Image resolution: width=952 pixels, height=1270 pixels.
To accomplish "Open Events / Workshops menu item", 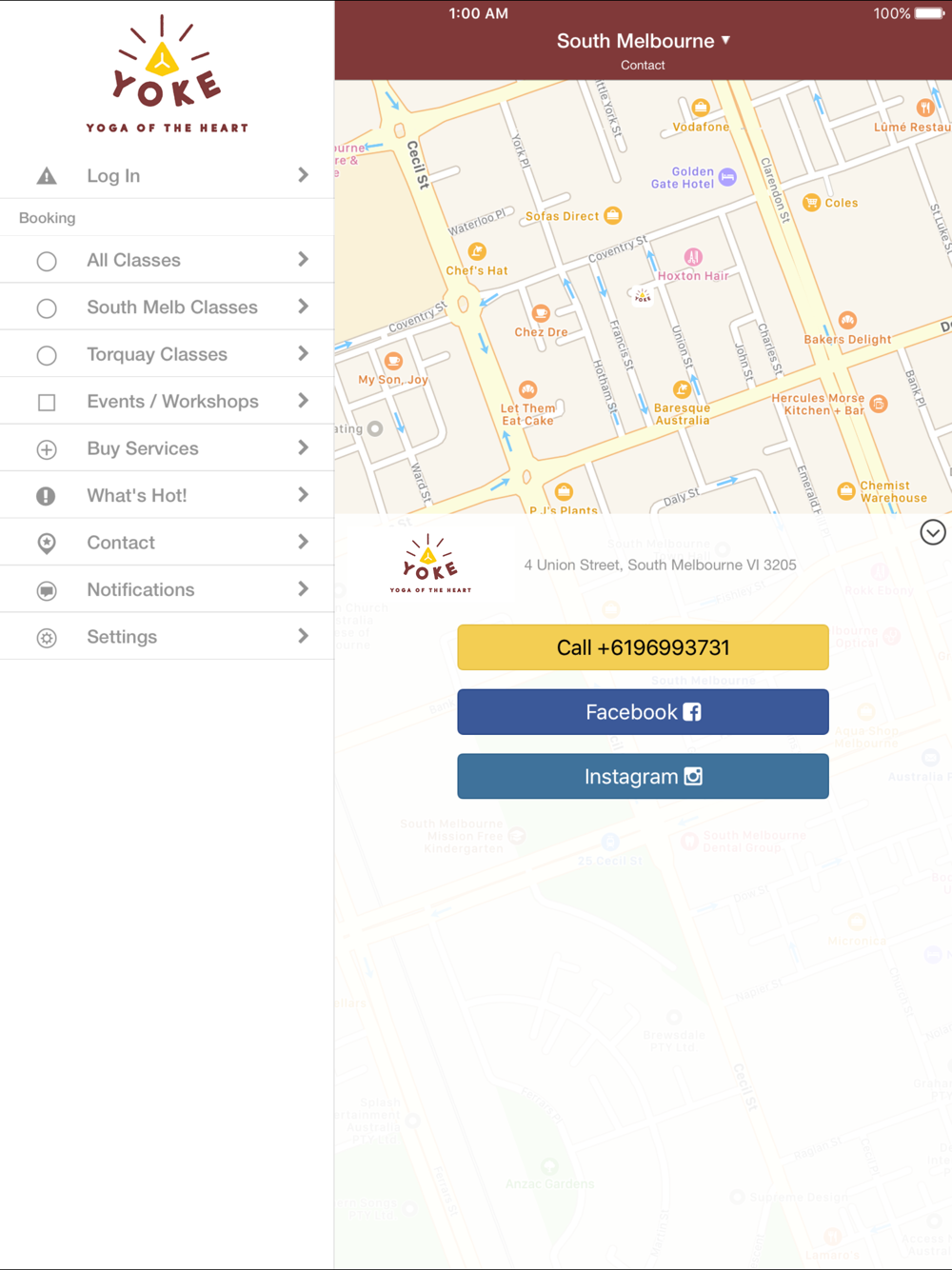I will 167,401.
